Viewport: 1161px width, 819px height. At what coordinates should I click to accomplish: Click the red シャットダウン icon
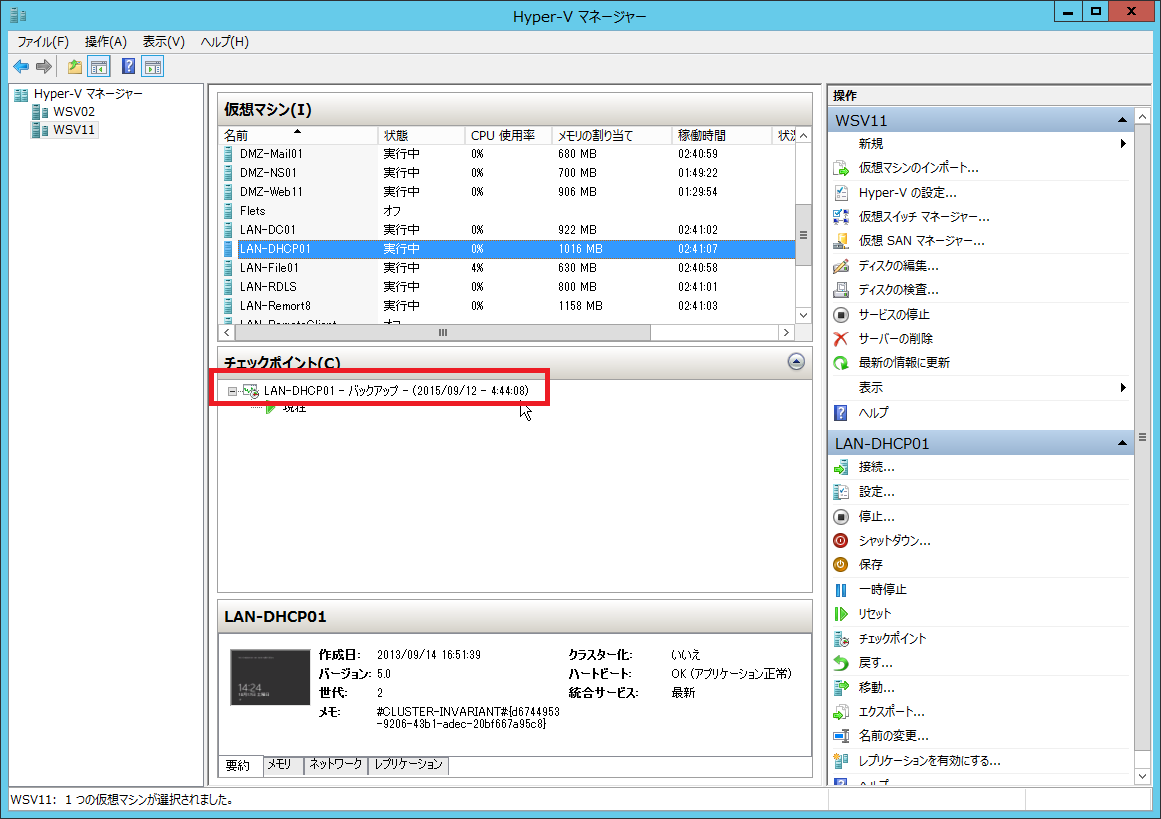click(841, 541)
